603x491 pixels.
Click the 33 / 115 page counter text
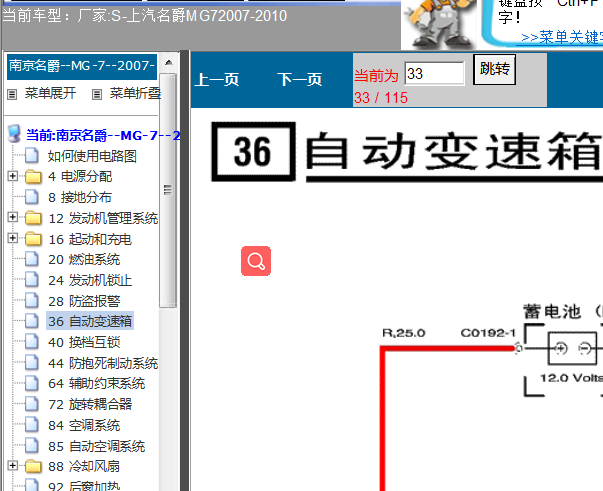[x=381, y=98]
